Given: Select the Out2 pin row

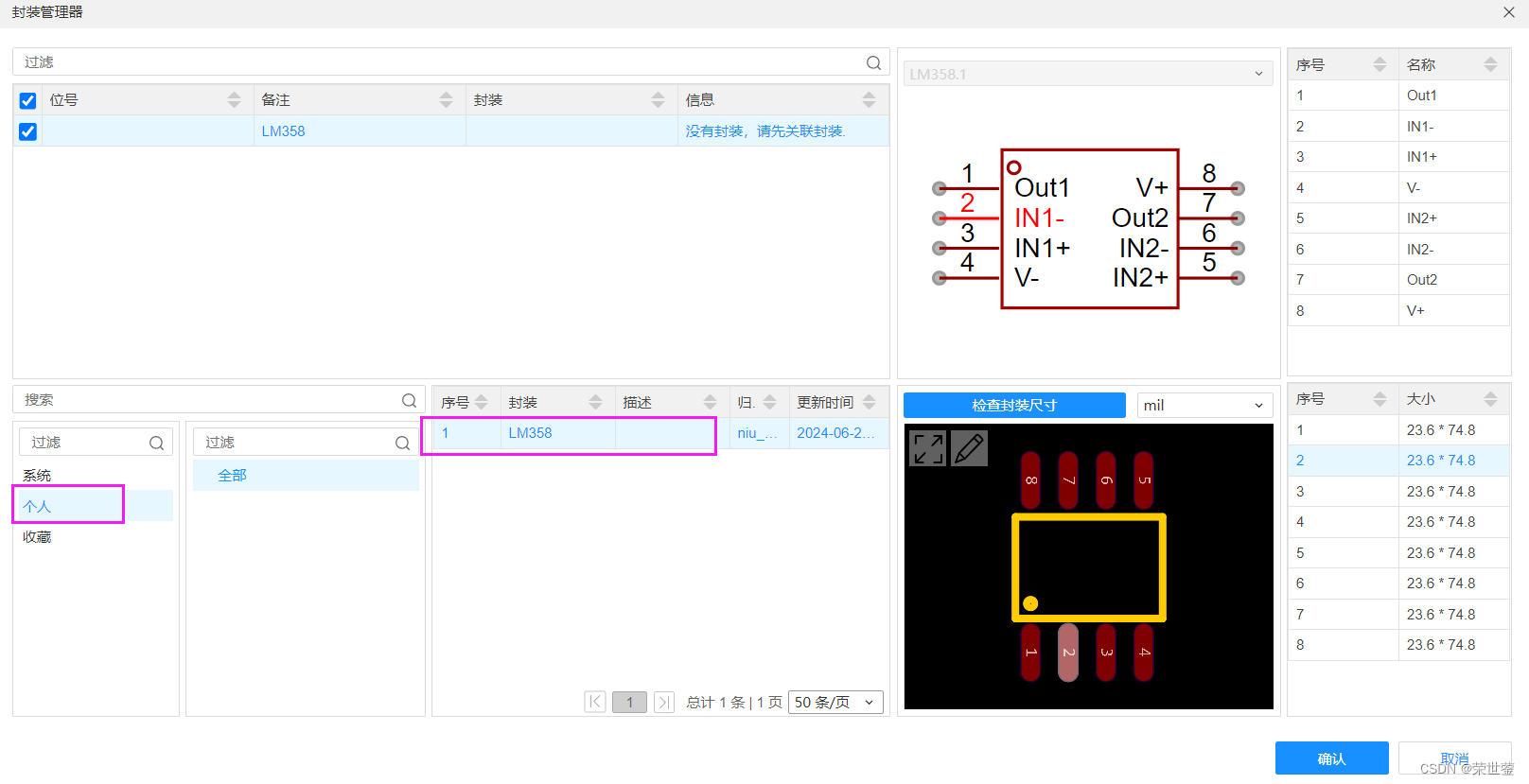Looking at the screenshot, I should 1398,280.
